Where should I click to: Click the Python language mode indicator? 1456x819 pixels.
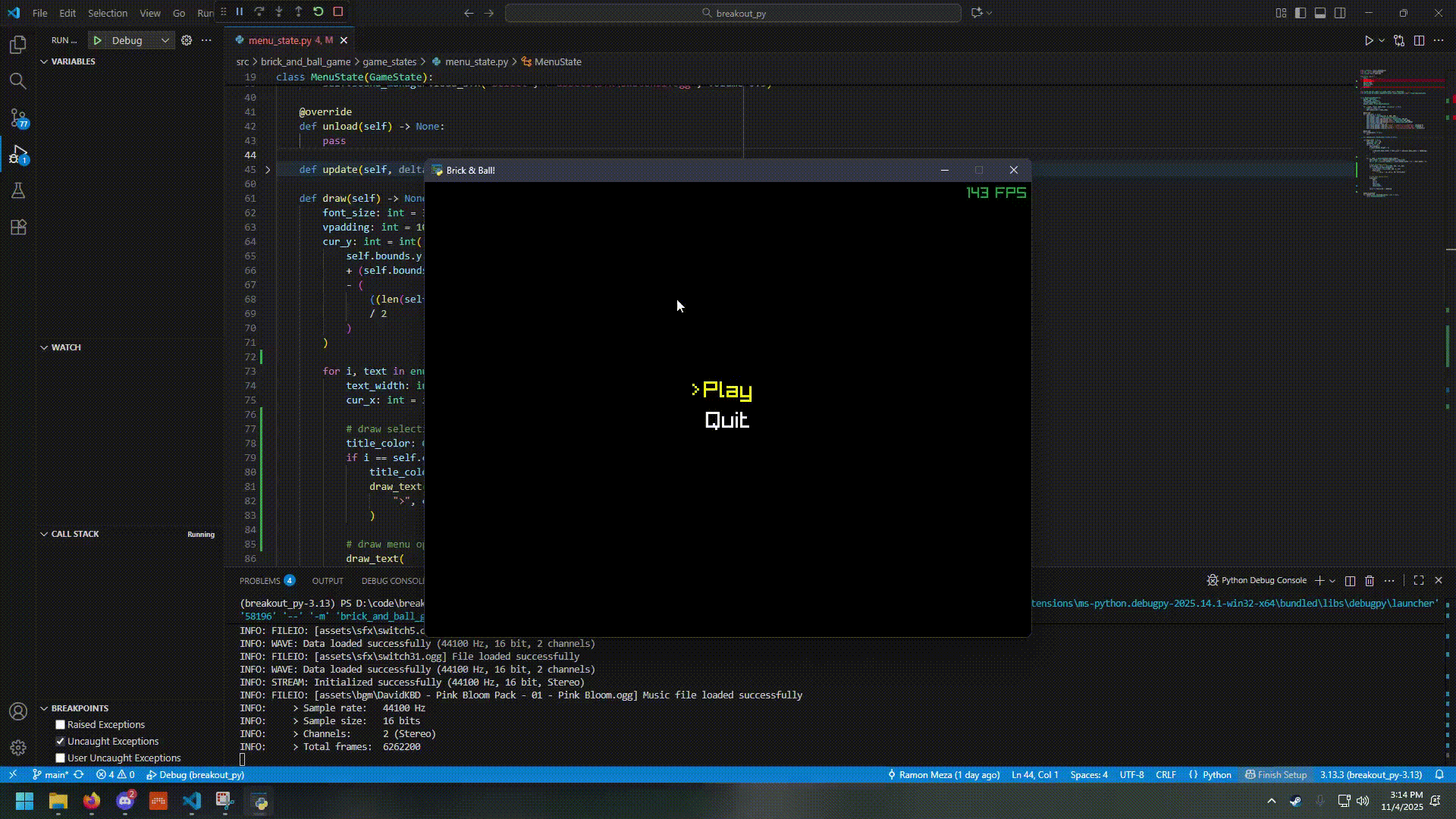pyautogui.click(x=1216, y=775)
